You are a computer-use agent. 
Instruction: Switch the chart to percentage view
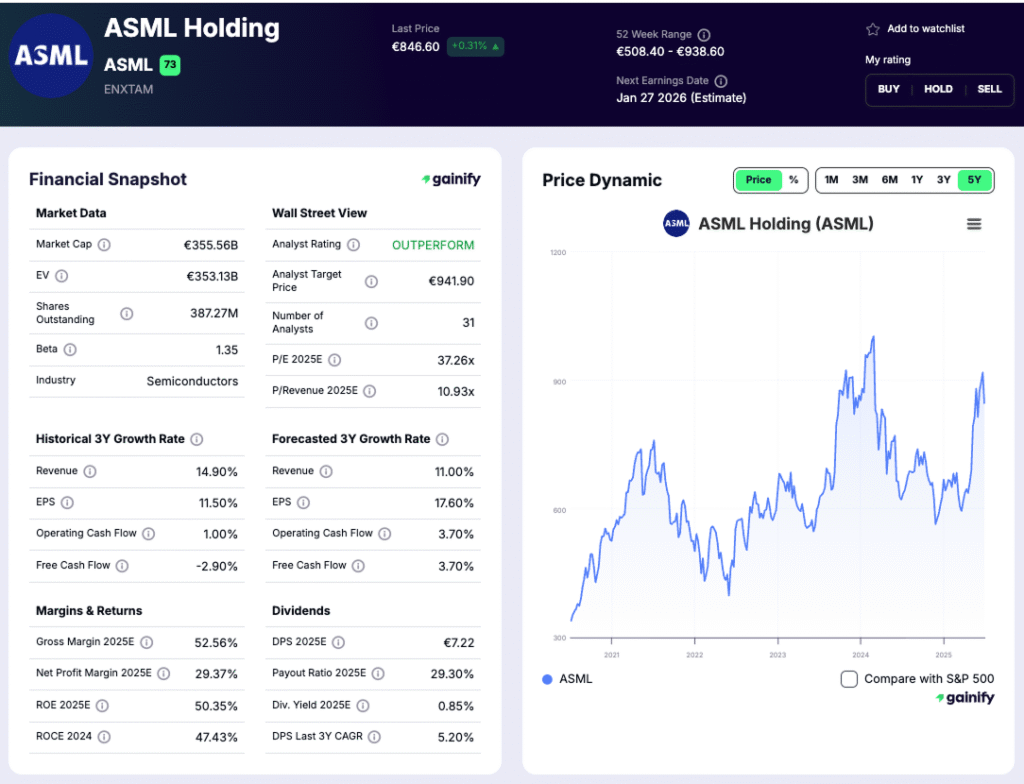(x=793, y=181)
